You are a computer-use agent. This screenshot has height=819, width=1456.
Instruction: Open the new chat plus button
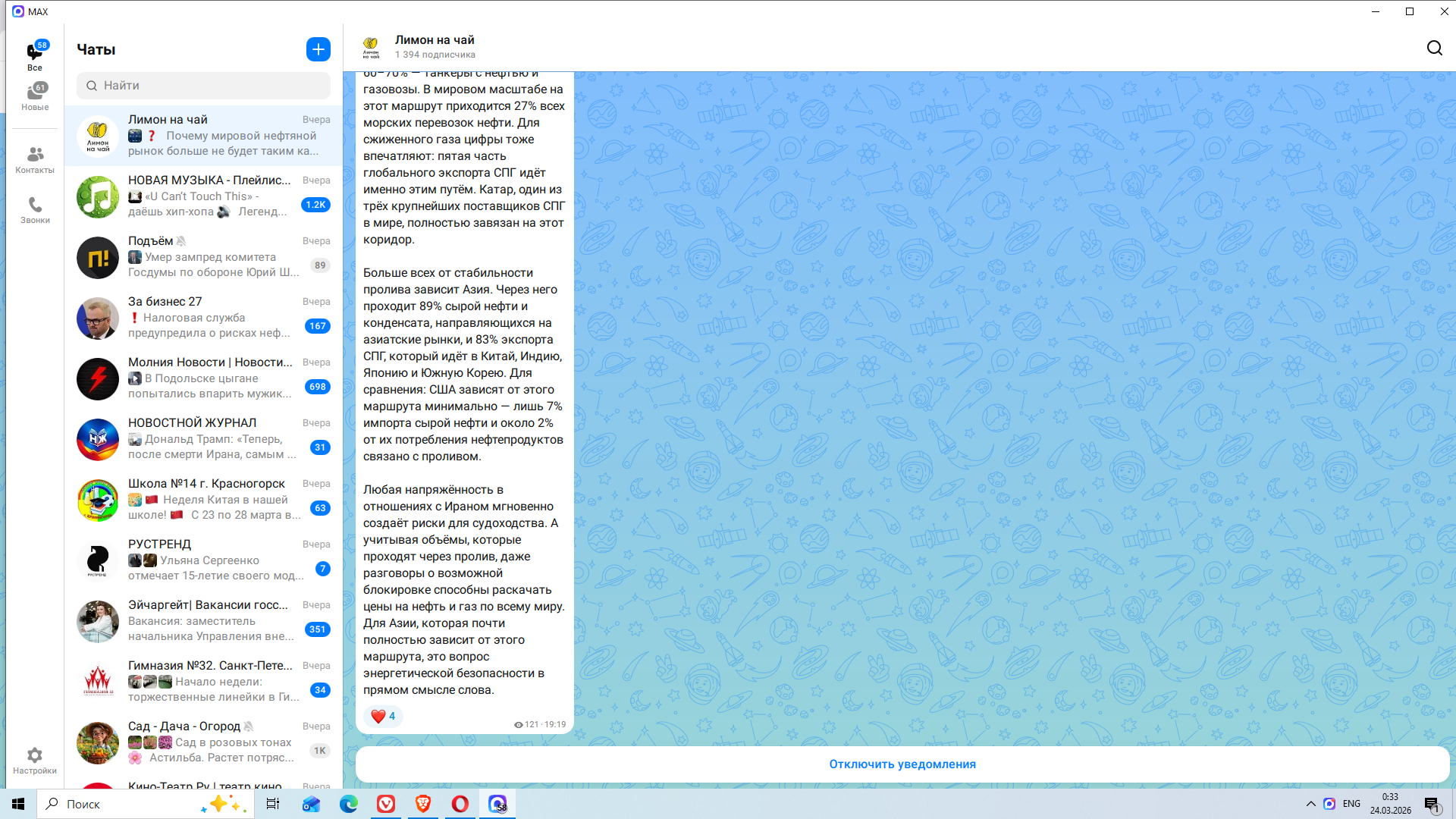(x=318, y=49)
